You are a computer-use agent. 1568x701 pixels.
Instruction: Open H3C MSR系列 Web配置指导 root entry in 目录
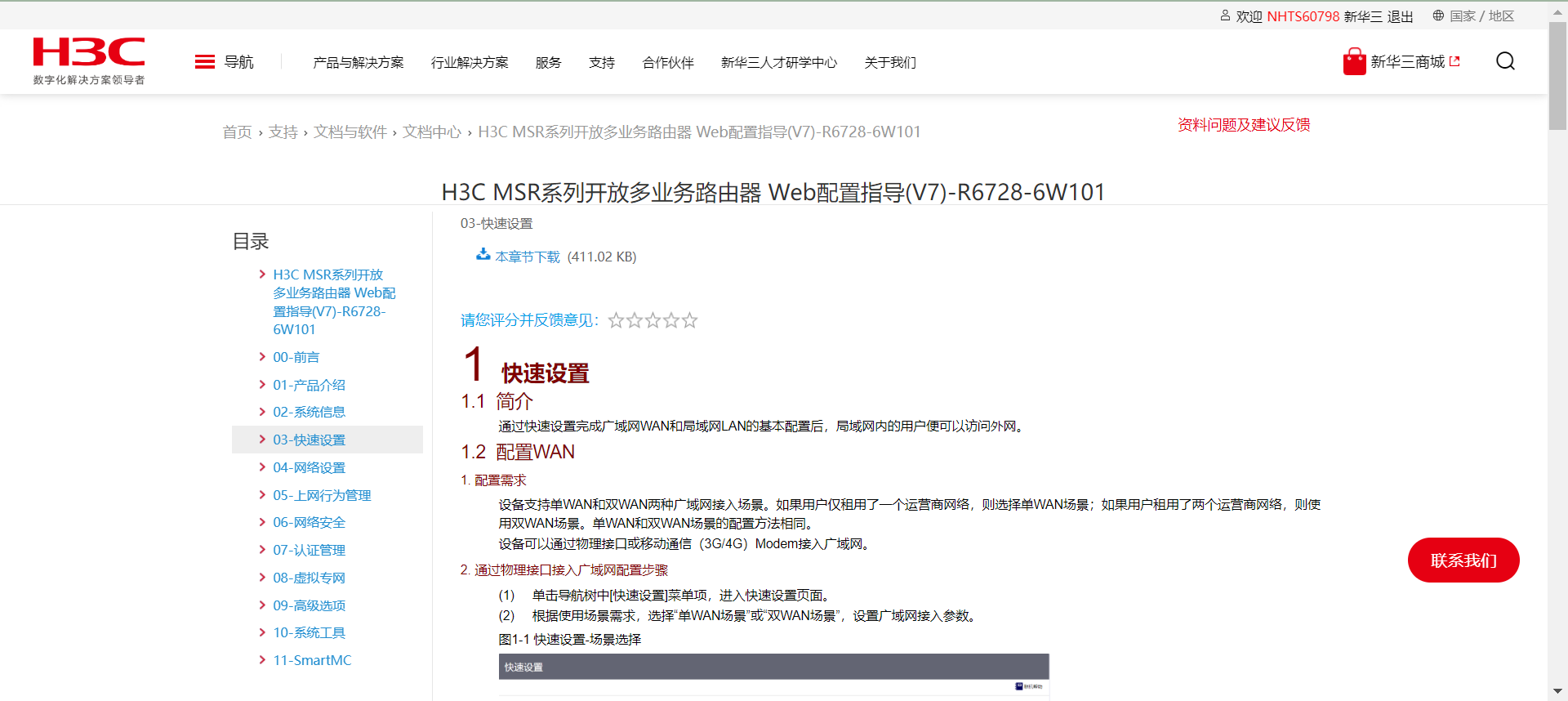pos(334,302)
